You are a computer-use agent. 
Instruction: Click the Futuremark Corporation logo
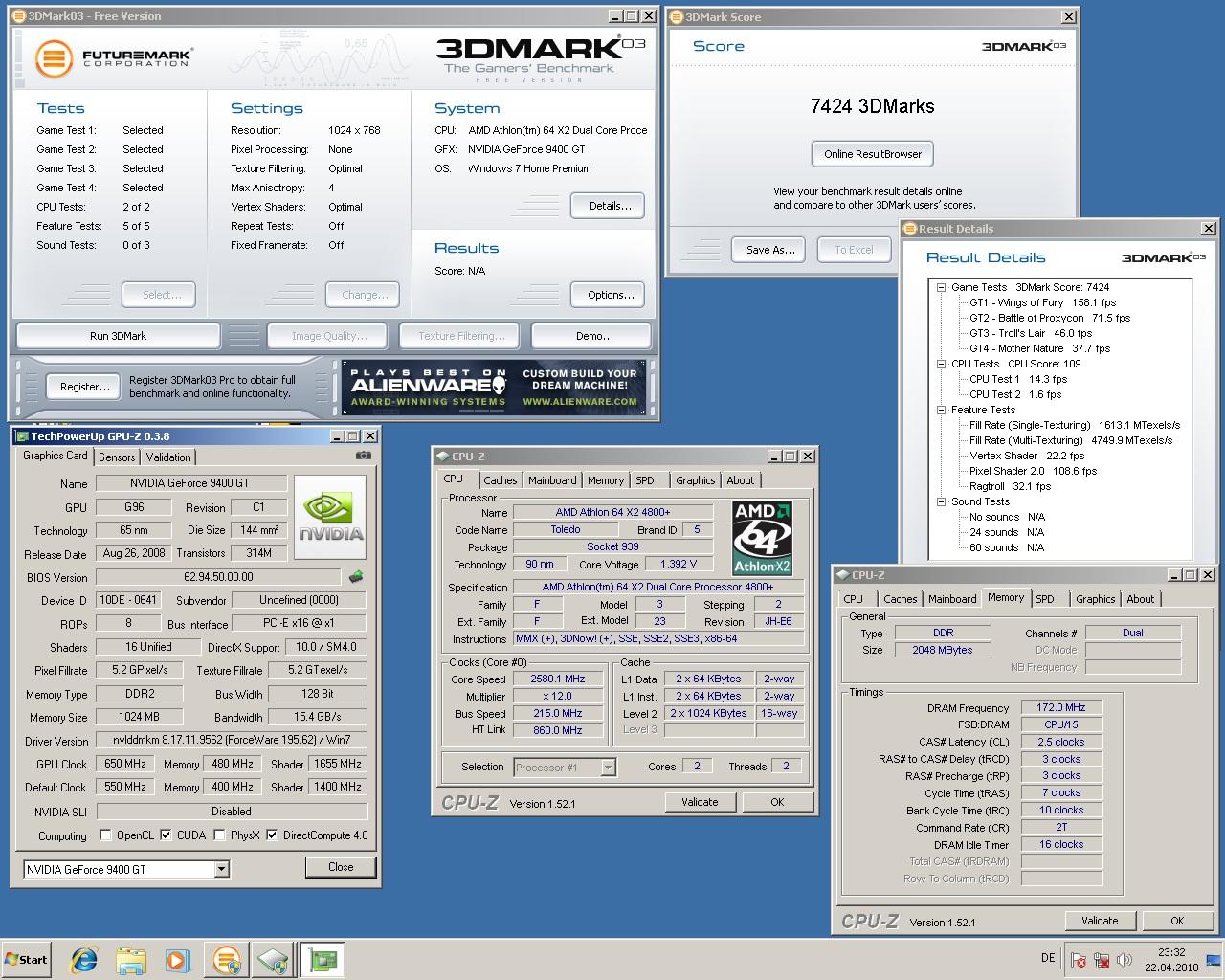pos(113,58)
